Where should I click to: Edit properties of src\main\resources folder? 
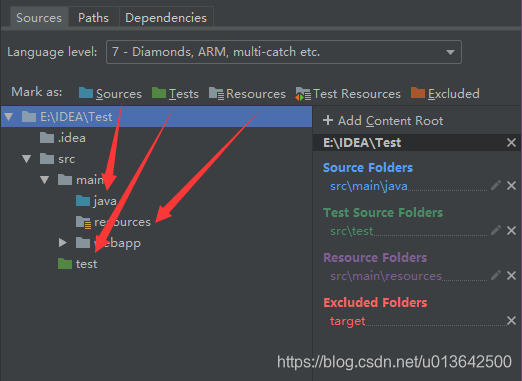496,275
